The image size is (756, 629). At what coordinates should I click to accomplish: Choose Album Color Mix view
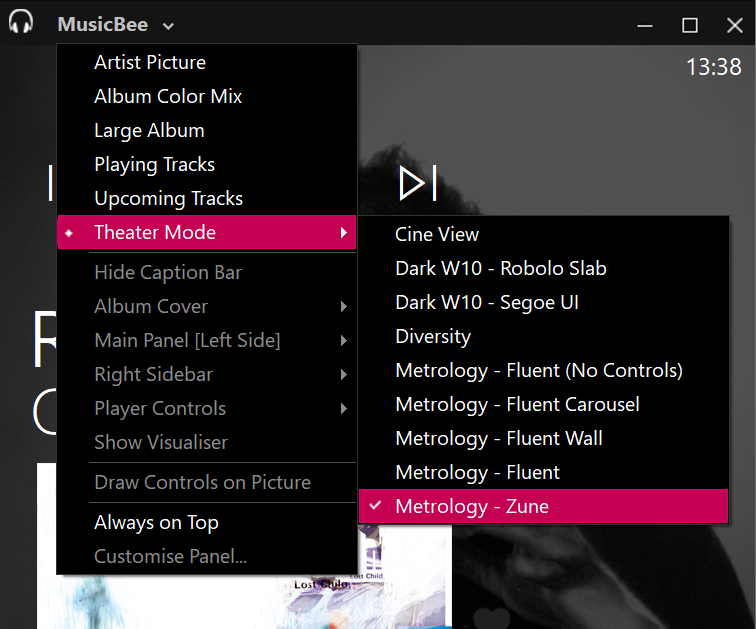(x=207, y=96)
